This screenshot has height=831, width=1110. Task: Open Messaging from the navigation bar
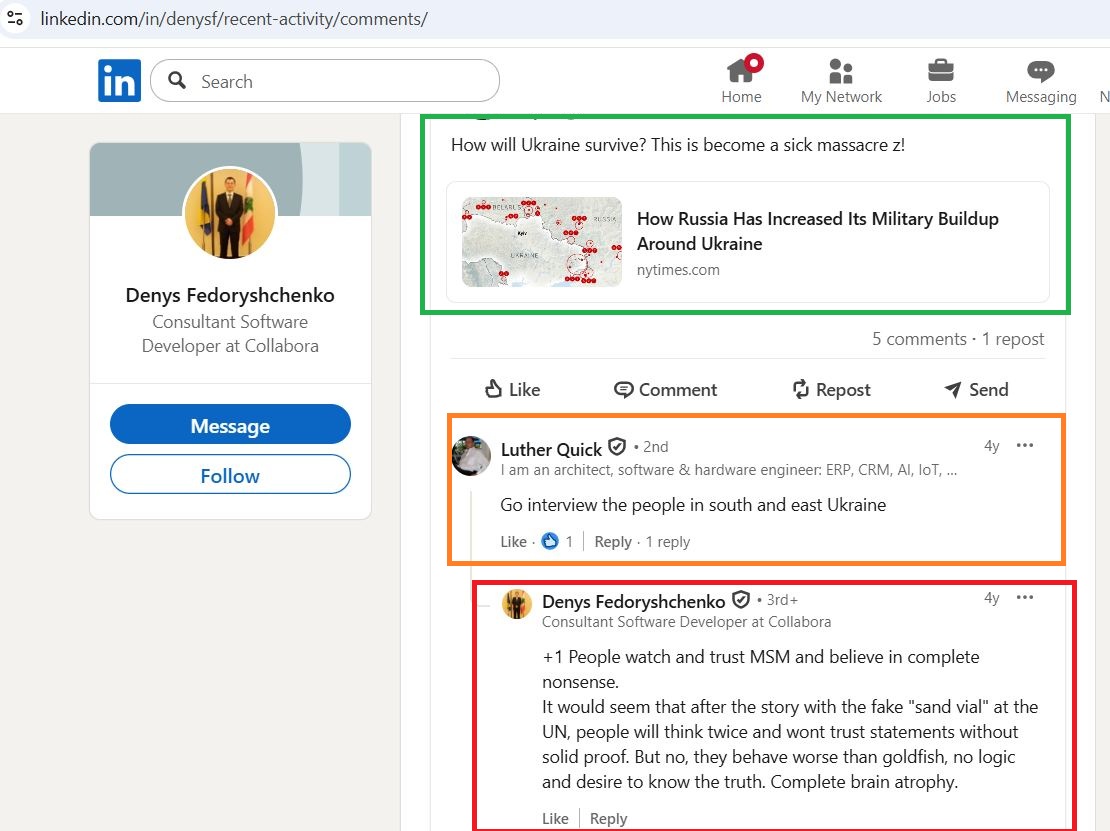pos(1040,72)
